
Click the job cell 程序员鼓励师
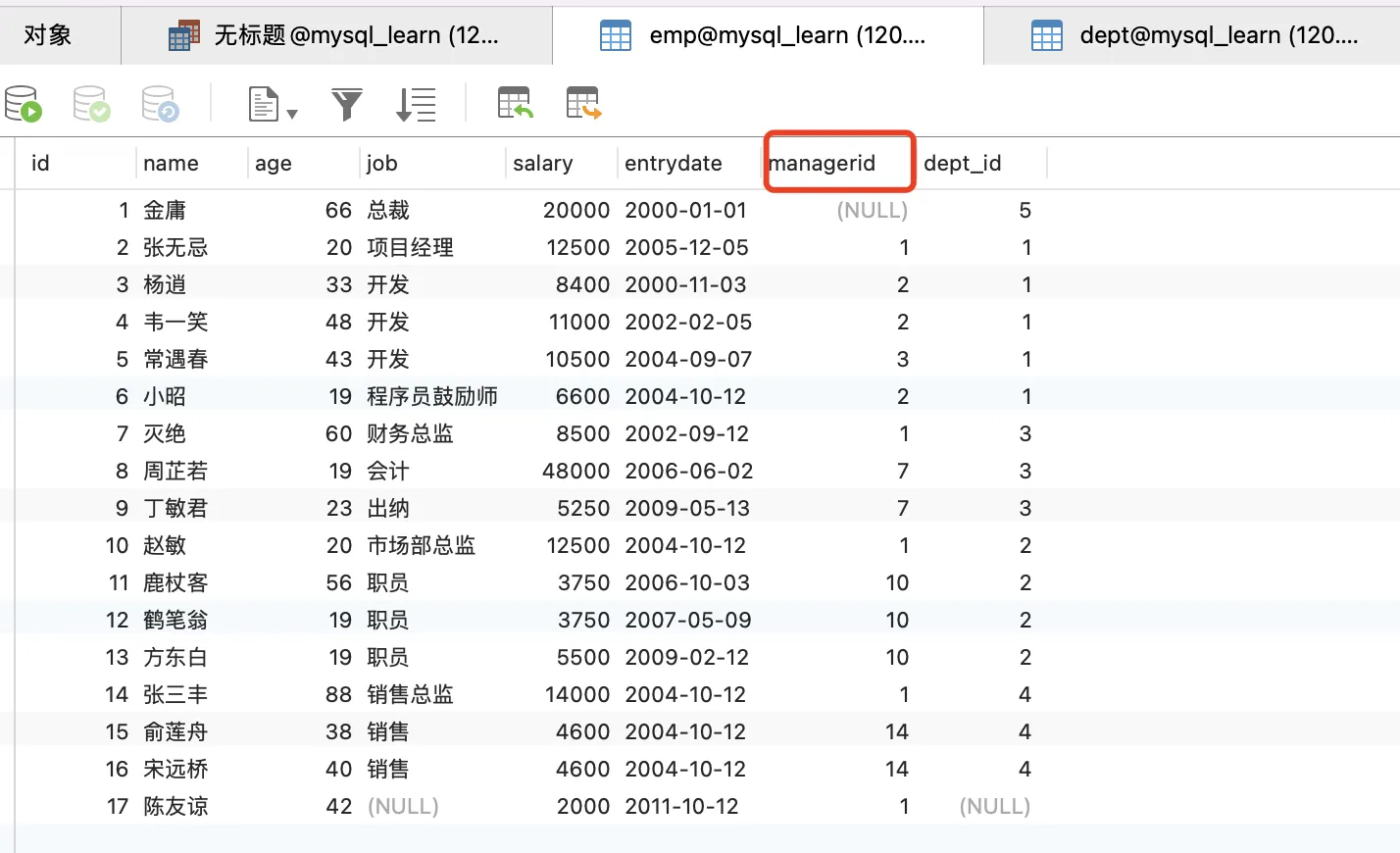(432, 396)
